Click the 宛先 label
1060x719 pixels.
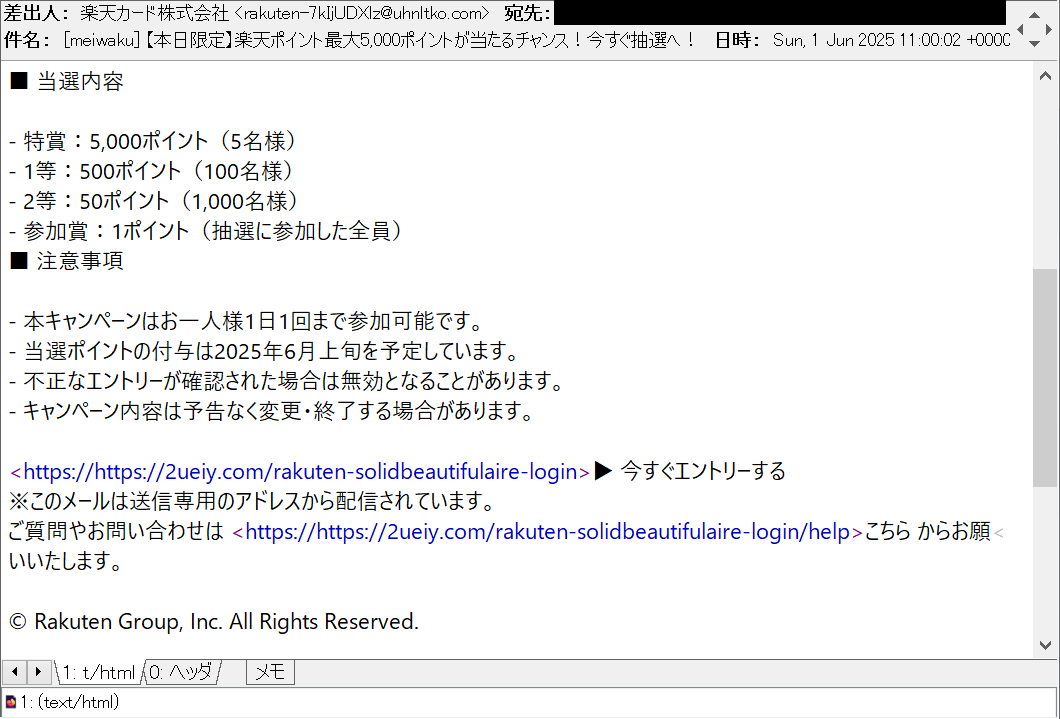[x=527, y=14]
